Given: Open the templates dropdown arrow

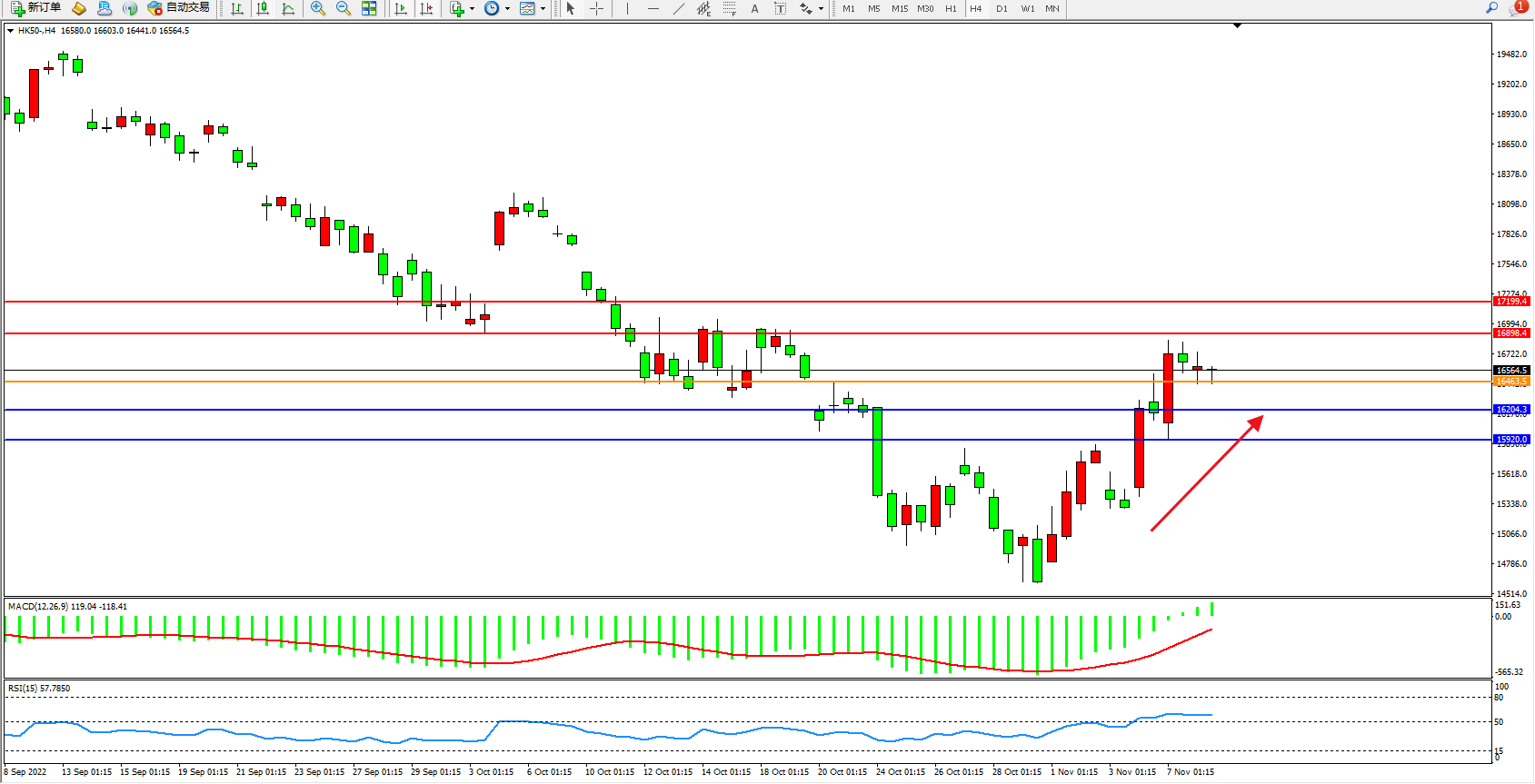Looking at the screenshot, I should point(543,9).
